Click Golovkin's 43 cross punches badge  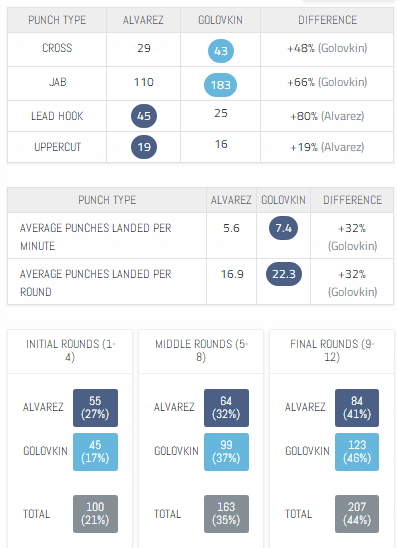[221, 51]
